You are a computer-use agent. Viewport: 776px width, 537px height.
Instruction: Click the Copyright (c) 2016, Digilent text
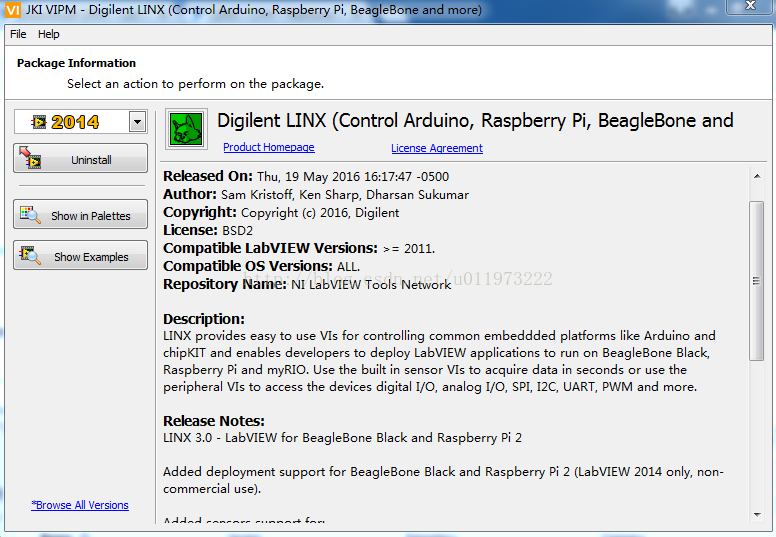point(320,213)
